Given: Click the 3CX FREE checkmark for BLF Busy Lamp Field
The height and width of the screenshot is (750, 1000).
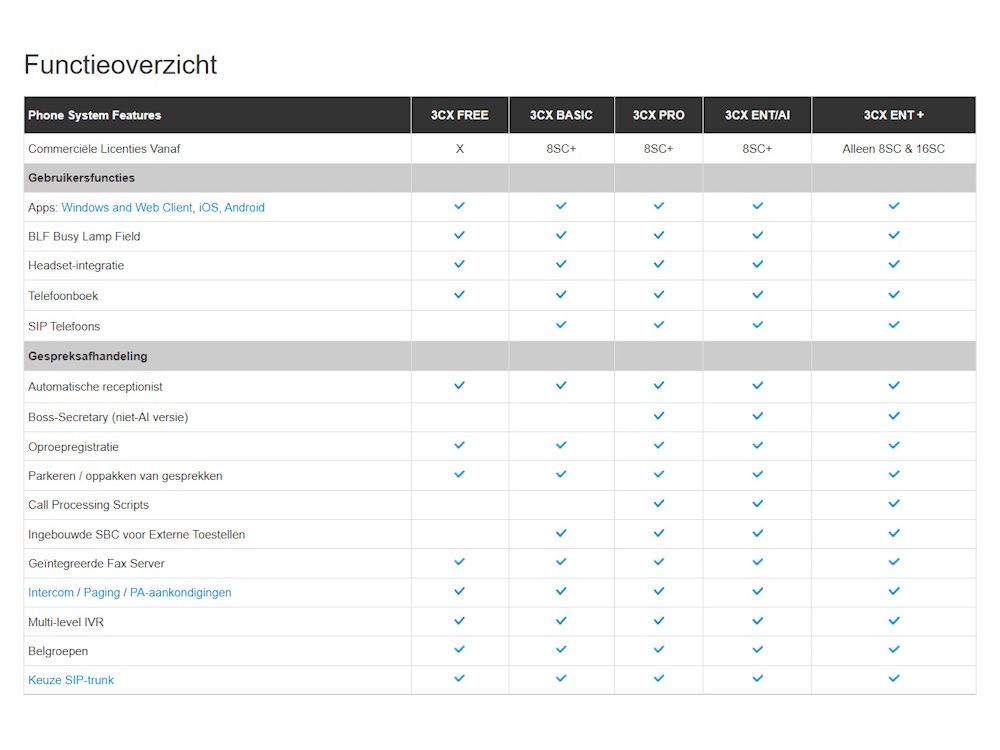Looking at the screenshot, I should click(x=459, y=235).
